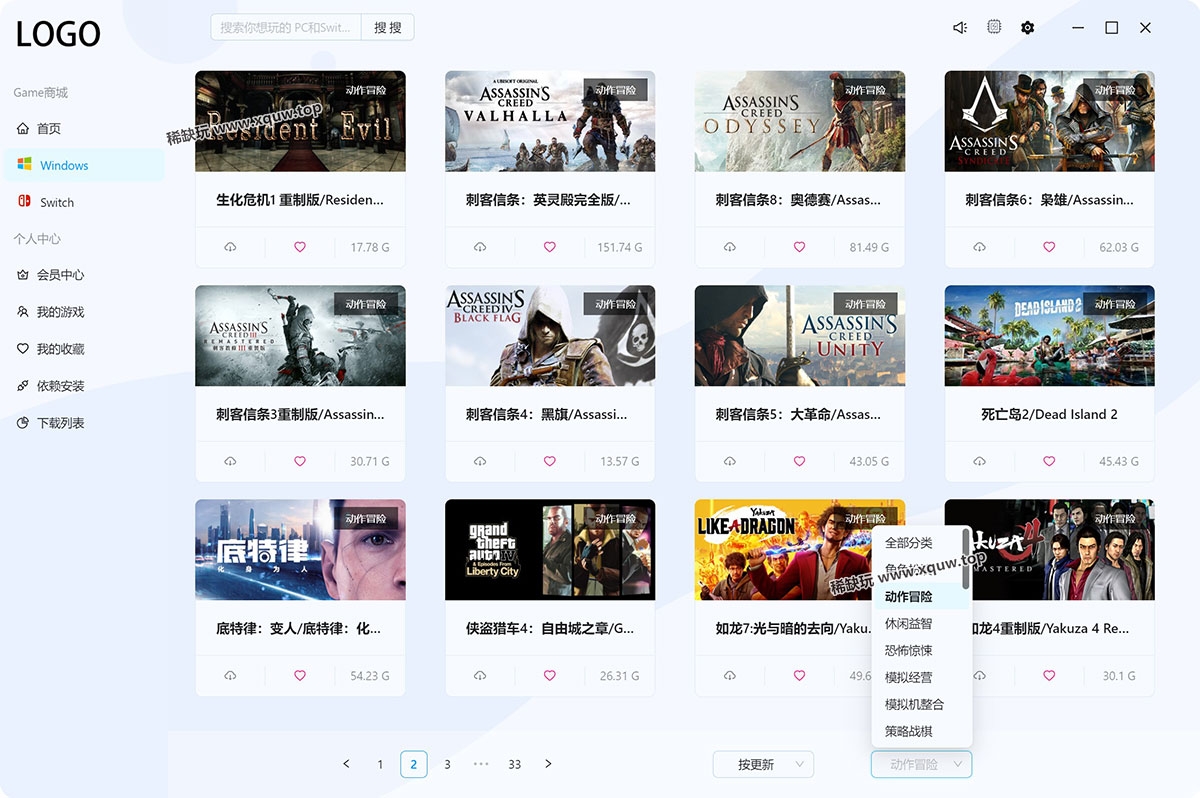Open Switch games section
Viewport: 1200px width, 798px height.
[82, 202]
